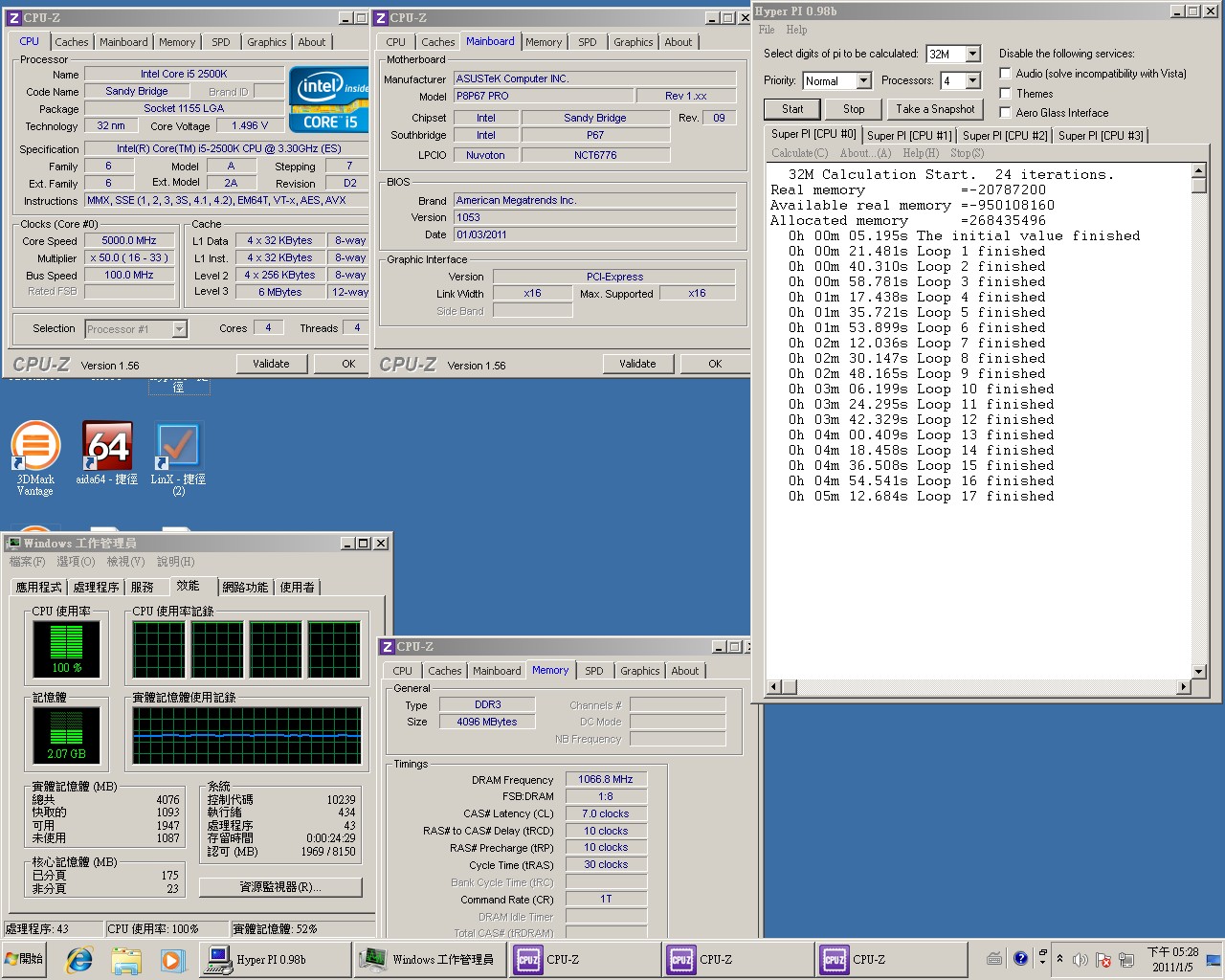Switch Task Manager to 使用者 tab
This screenshot has height=980, width=1225.
pyautogui.click(x=298, y=587)
